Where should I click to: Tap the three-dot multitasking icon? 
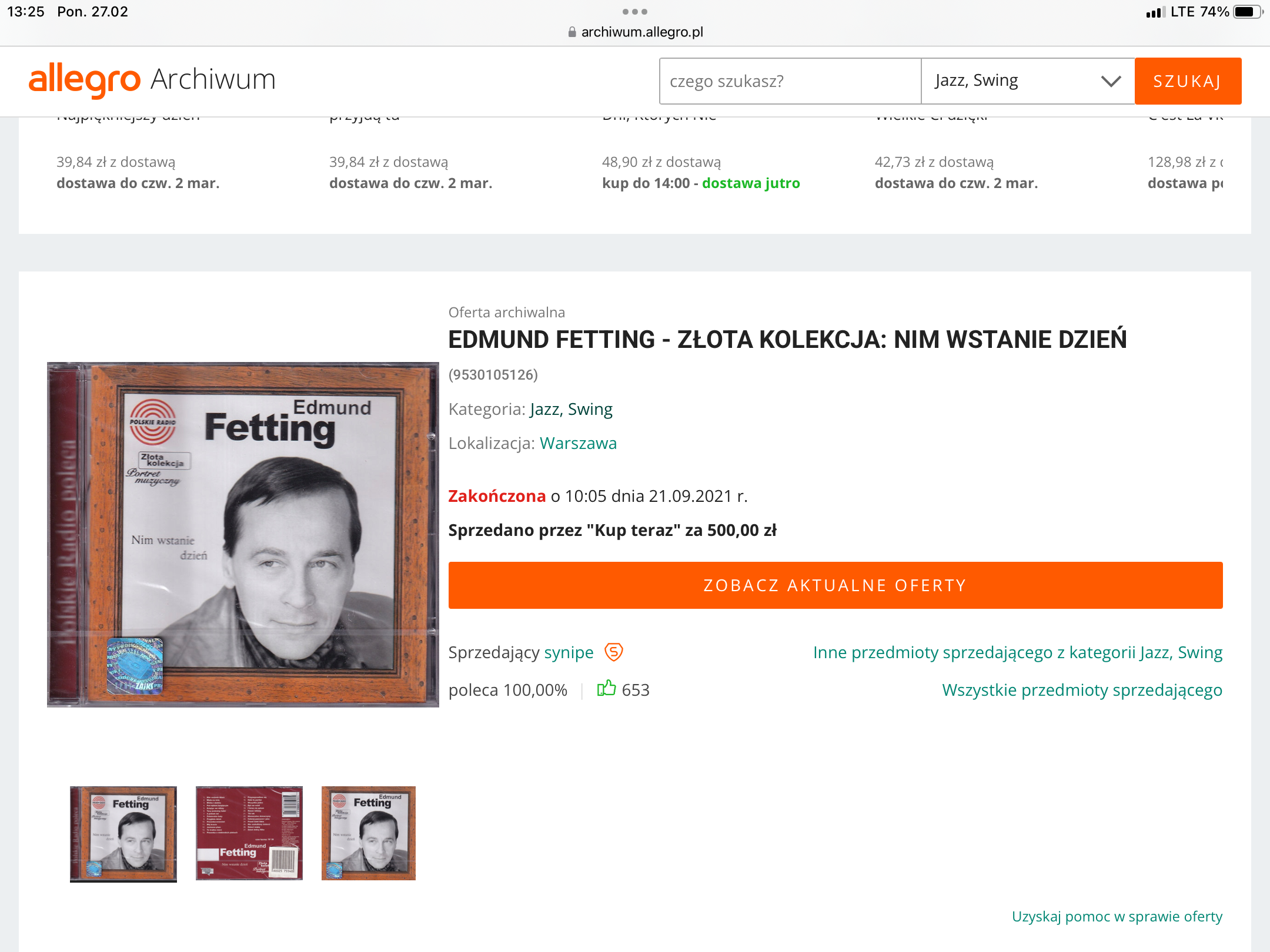(x=635, y=12)
